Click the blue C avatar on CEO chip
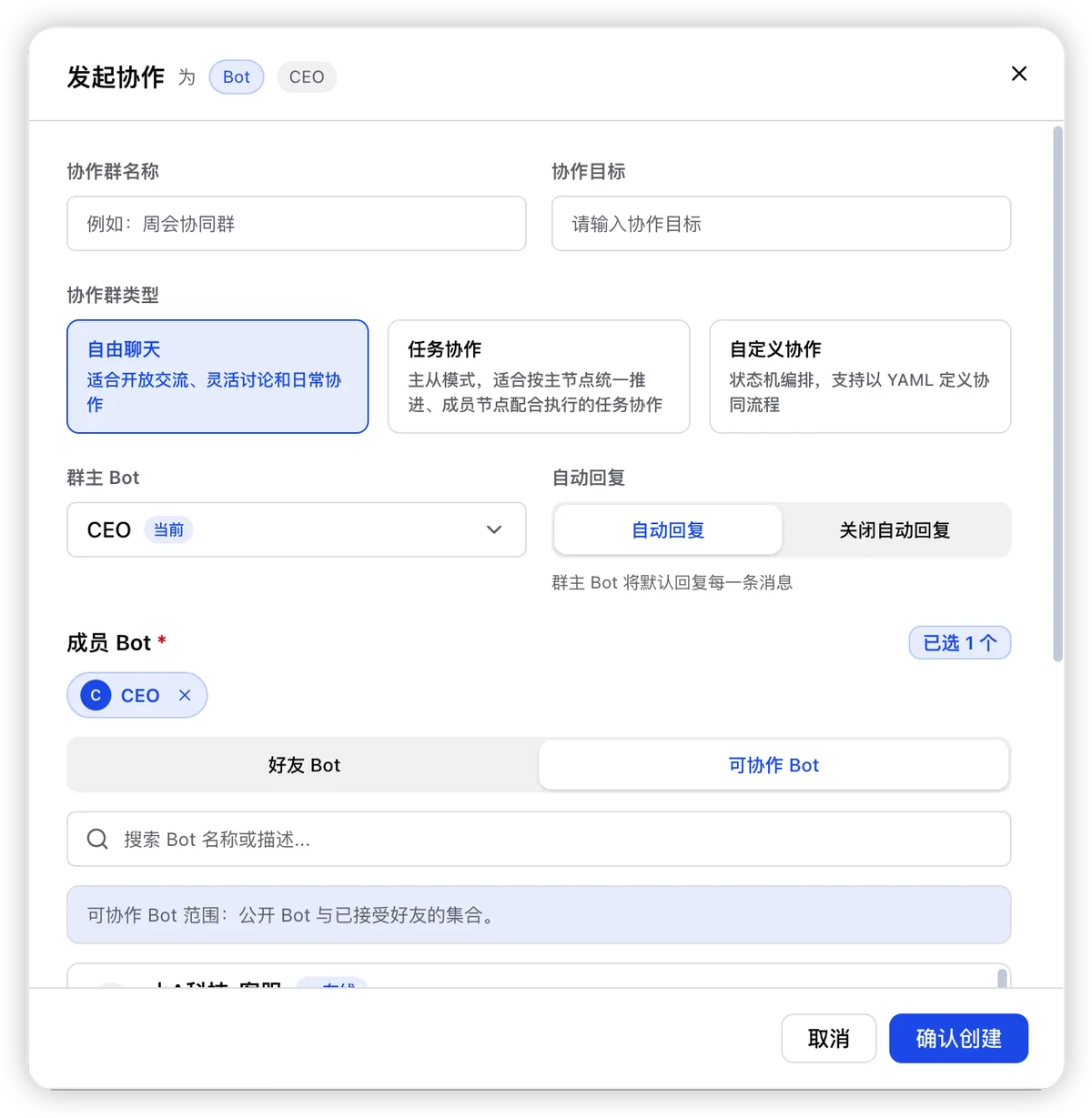 (96, 695)
